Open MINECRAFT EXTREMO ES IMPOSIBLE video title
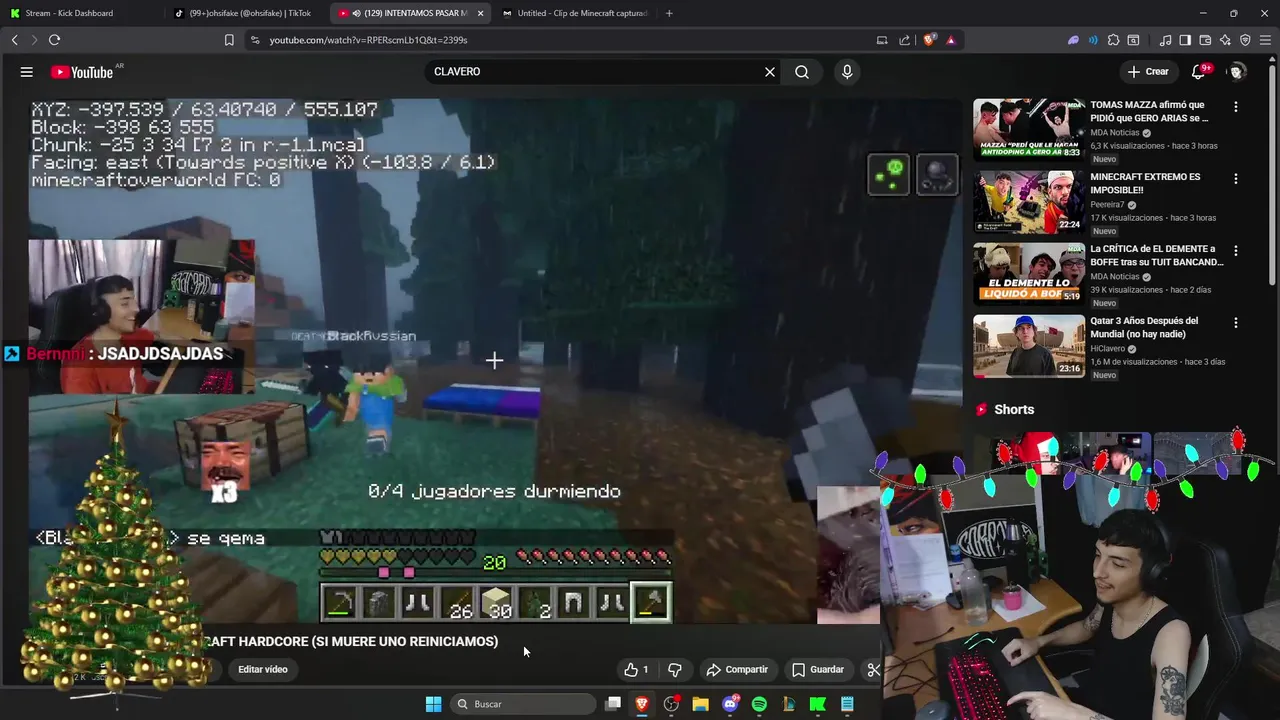 click(1144, 183)
